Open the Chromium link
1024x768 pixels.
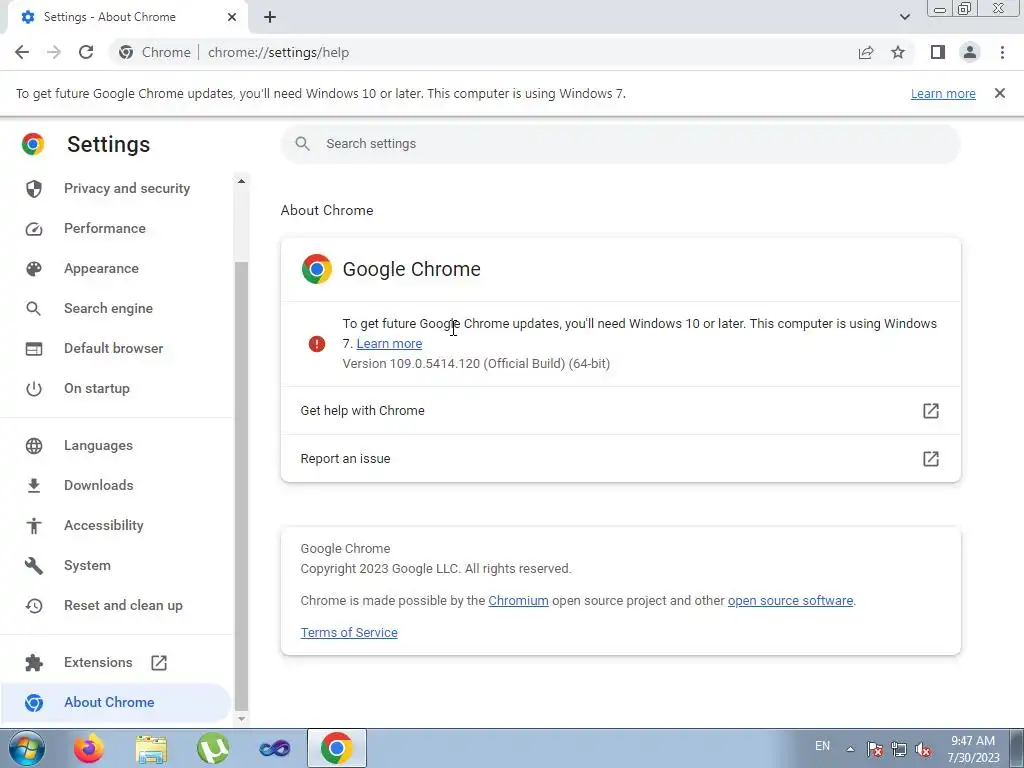519,601
